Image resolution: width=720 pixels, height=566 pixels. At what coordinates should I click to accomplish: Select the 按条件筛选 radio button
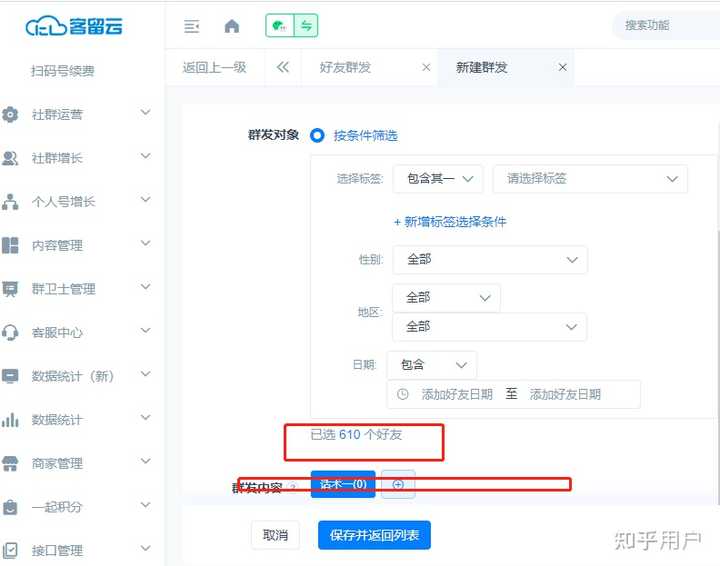click(x=318, y=135)
